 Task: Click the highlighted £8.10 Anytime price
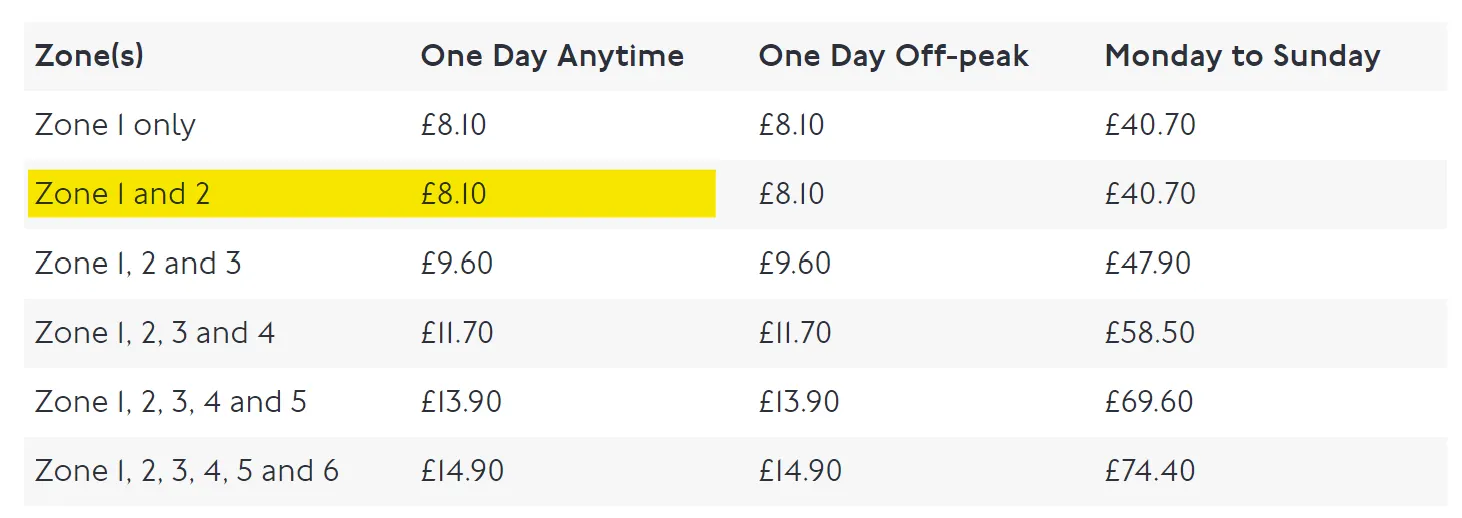454,193
